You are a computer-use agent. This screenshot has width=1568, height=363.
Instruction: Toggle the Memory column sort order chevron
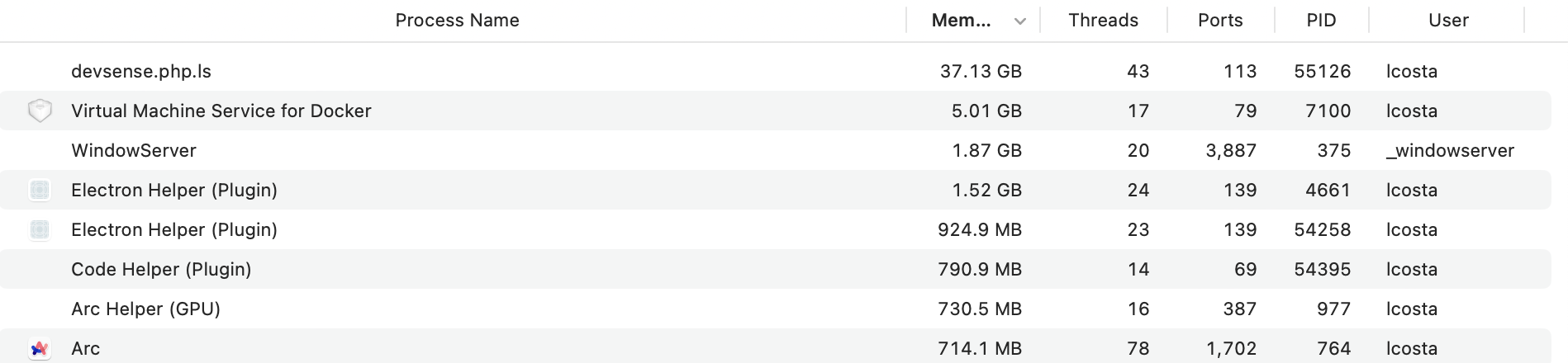tap(1020, 21)
